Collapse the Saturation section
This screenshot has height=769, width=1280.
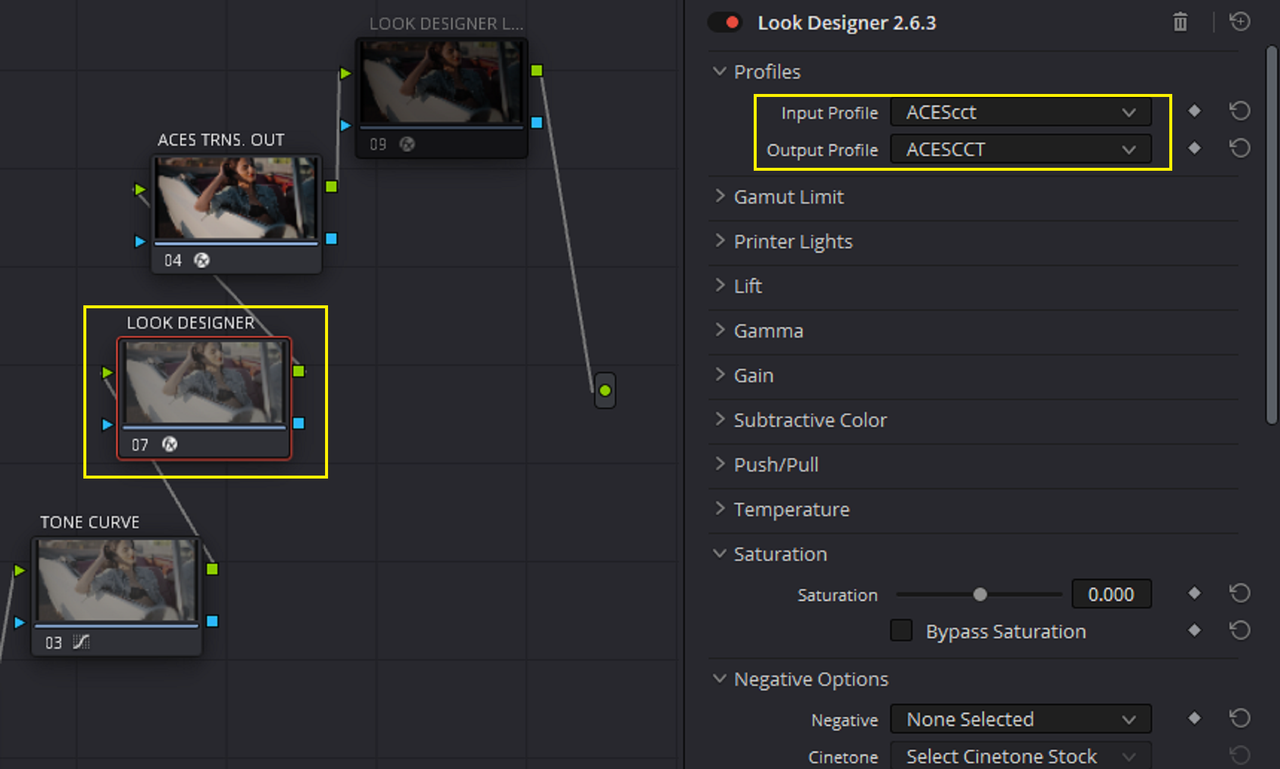(x=719, y=553)
